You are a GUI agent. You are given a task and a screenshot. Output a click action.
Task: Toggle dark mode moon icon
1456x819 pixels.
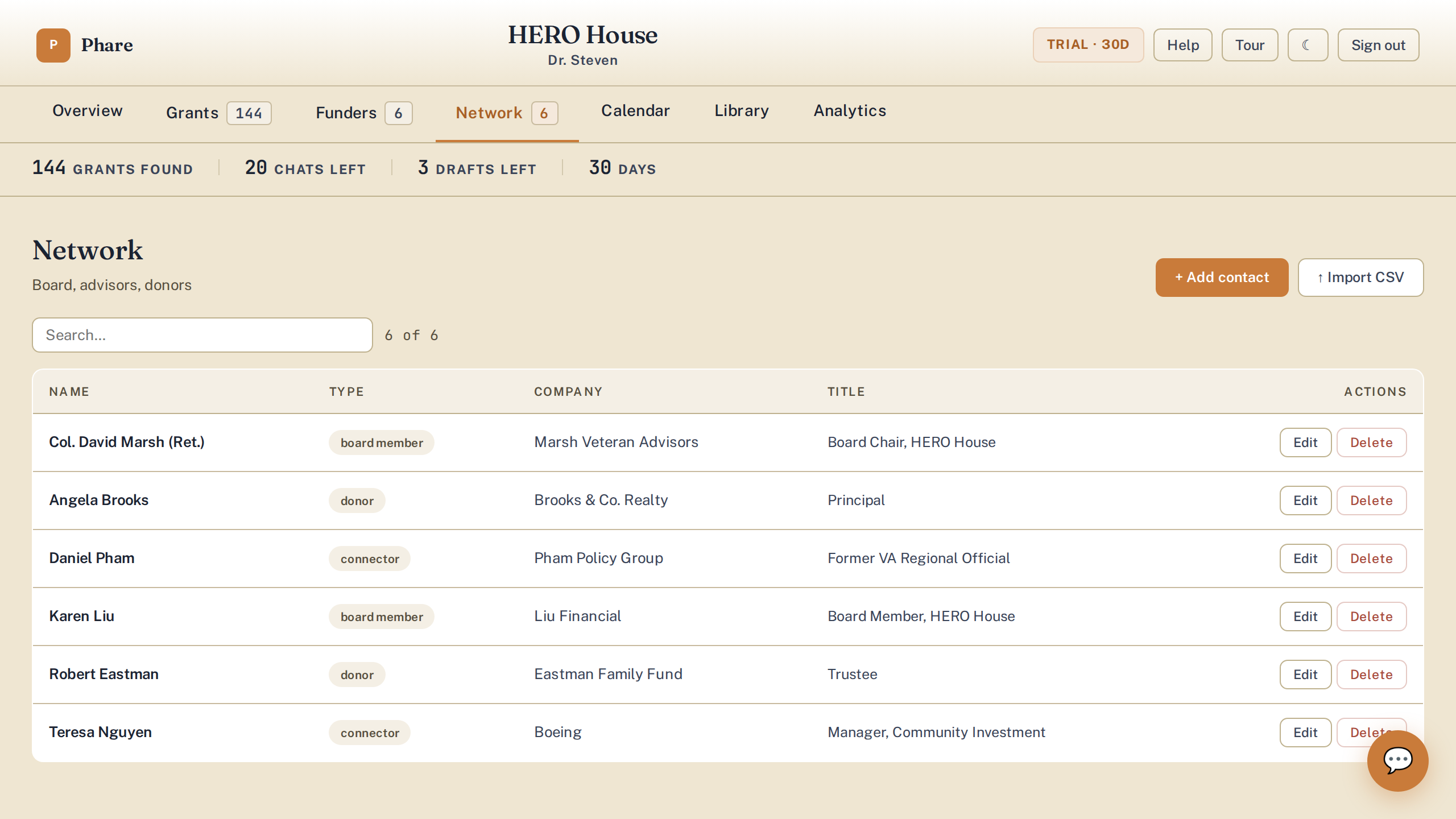[1308, 45]
